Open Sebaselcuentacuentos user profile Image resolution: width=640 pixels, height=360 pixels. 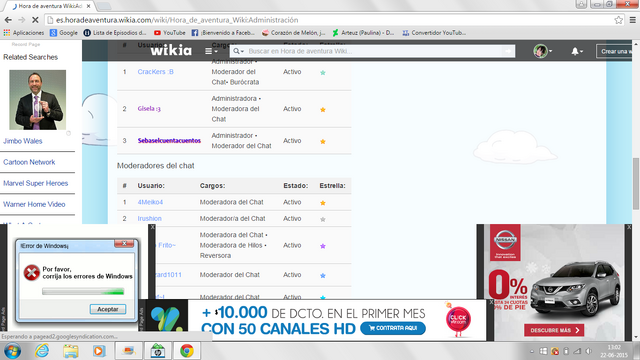click(169, 140)
